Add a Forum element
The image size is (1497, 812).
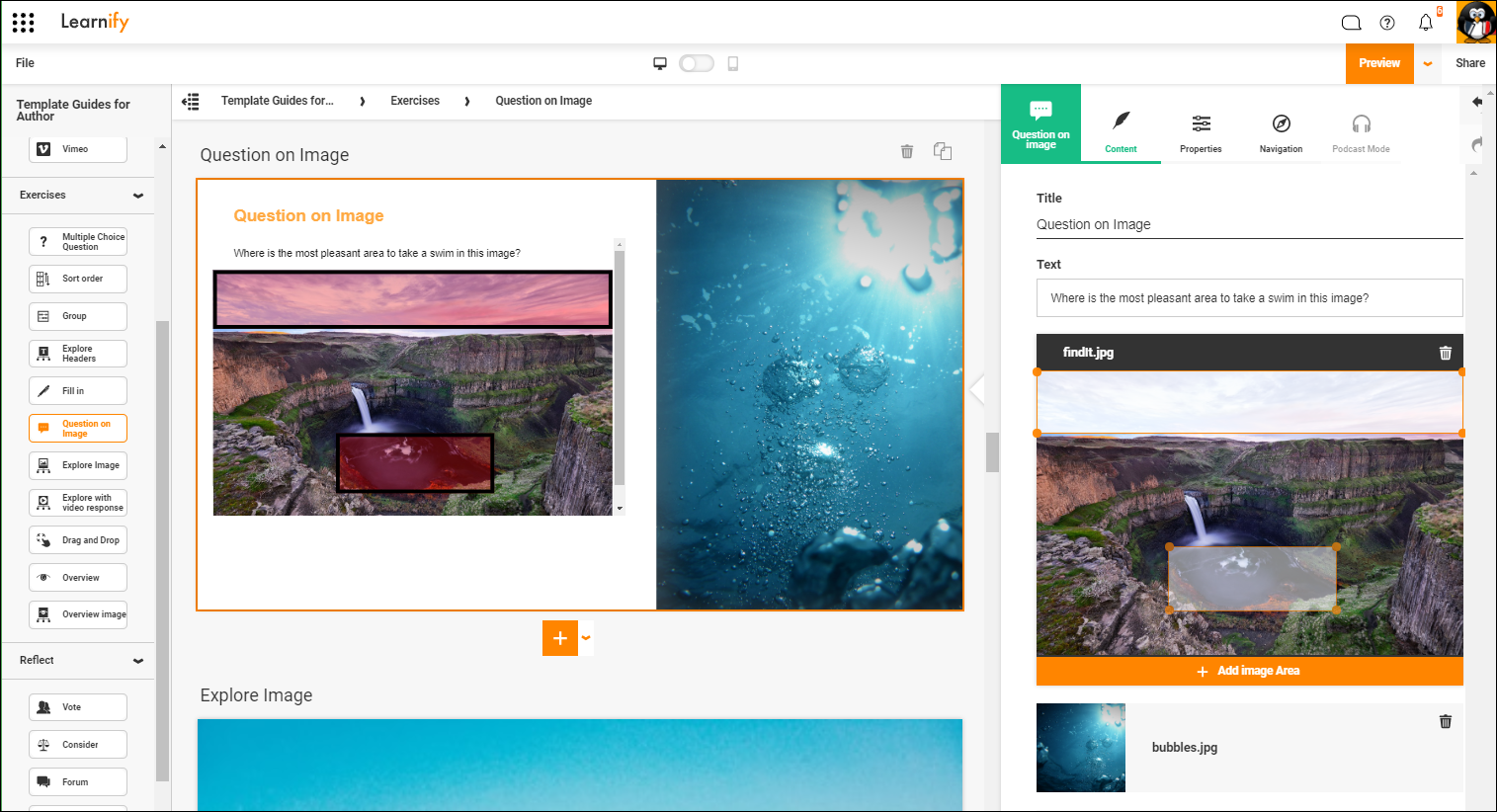tap(78, 781)
